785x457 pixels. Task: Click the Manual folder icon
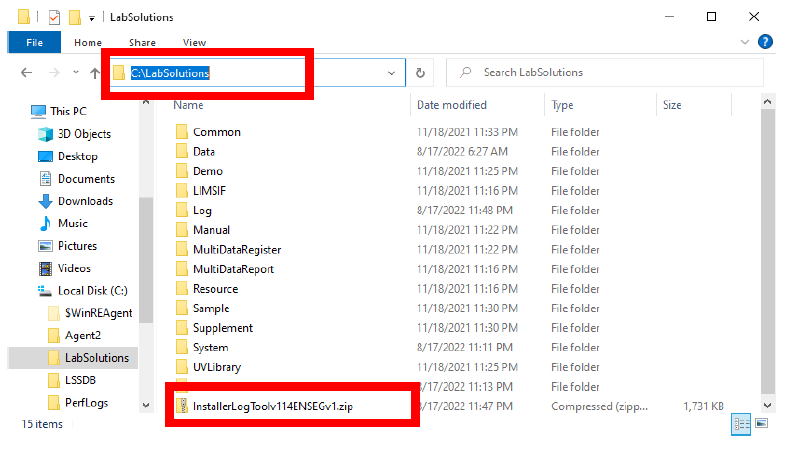pos(182,230)
